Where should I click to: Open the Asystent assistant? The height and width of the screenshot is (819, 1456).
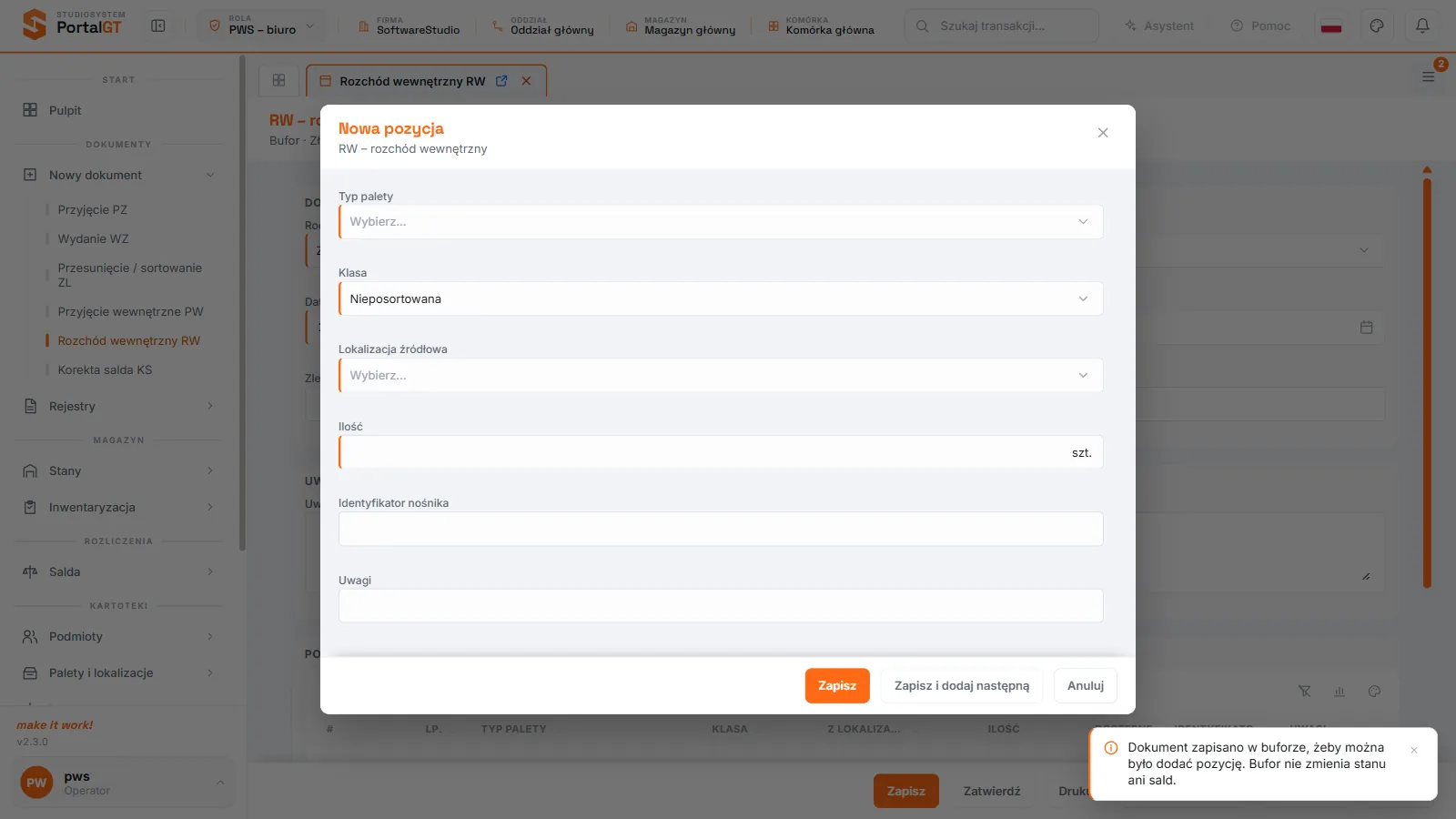coord(1158,25)
